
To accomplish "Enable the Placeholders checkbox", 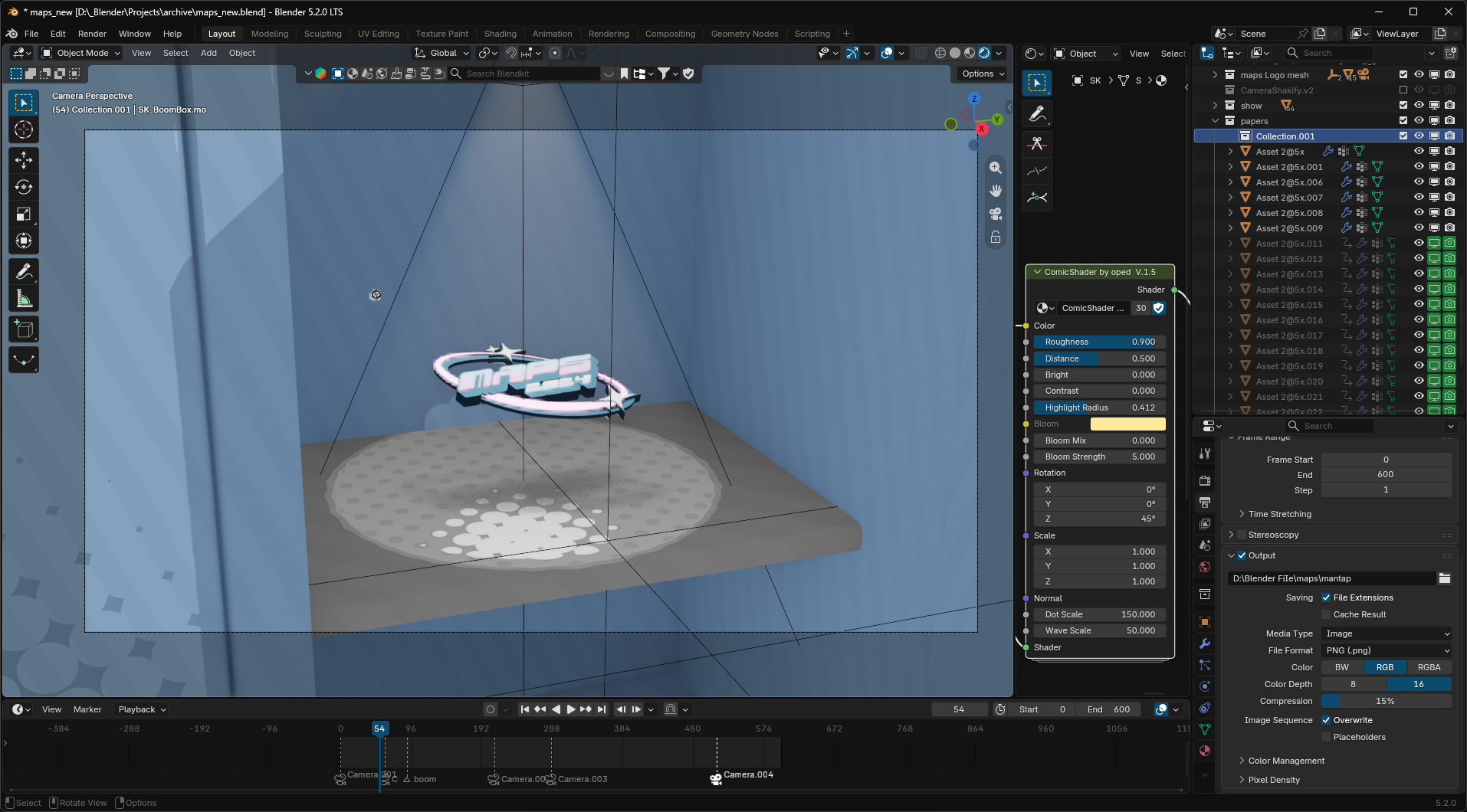I will [x=1326, y=737].
